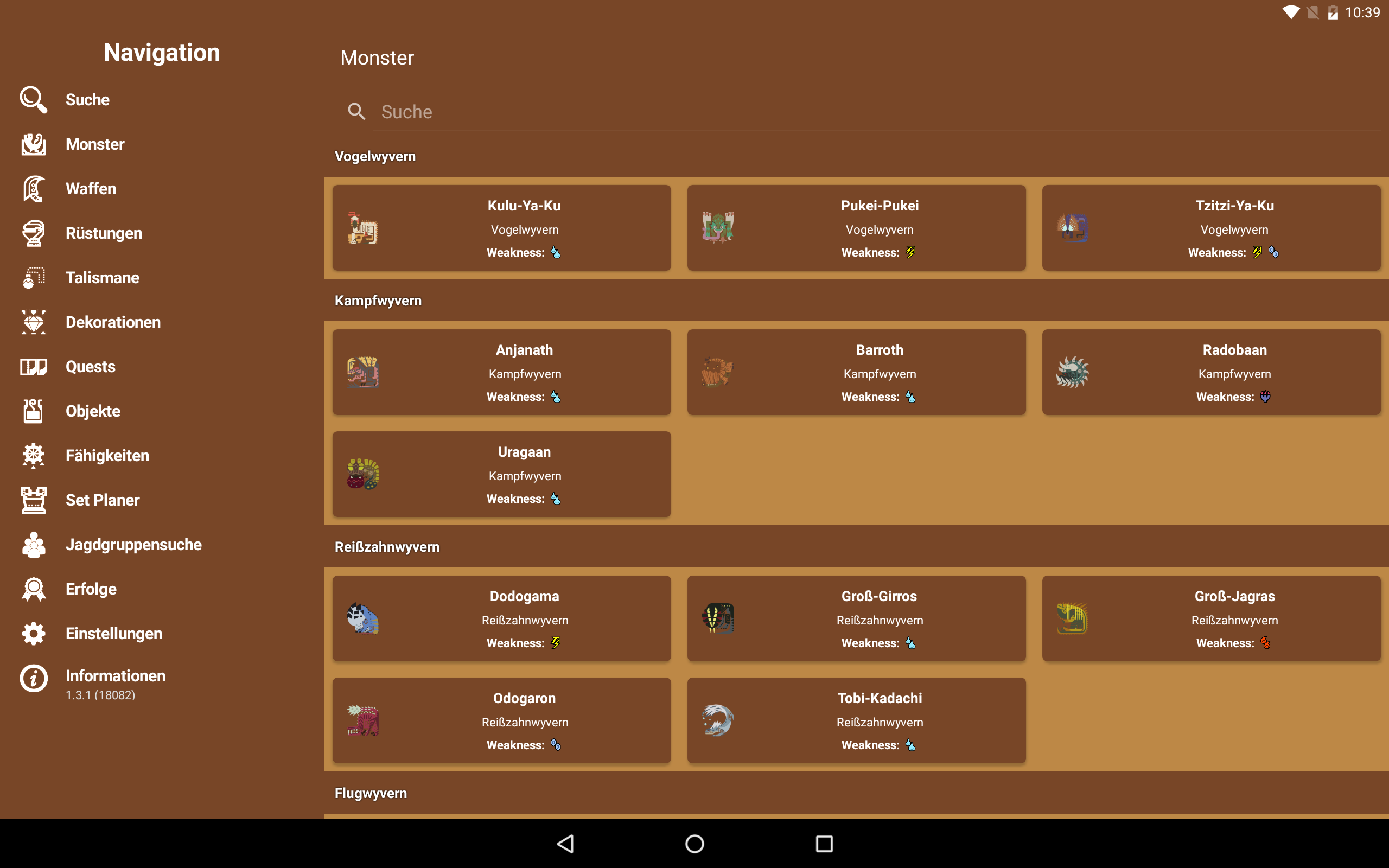Select the Radobaan monster card

tap(1210, 372)
